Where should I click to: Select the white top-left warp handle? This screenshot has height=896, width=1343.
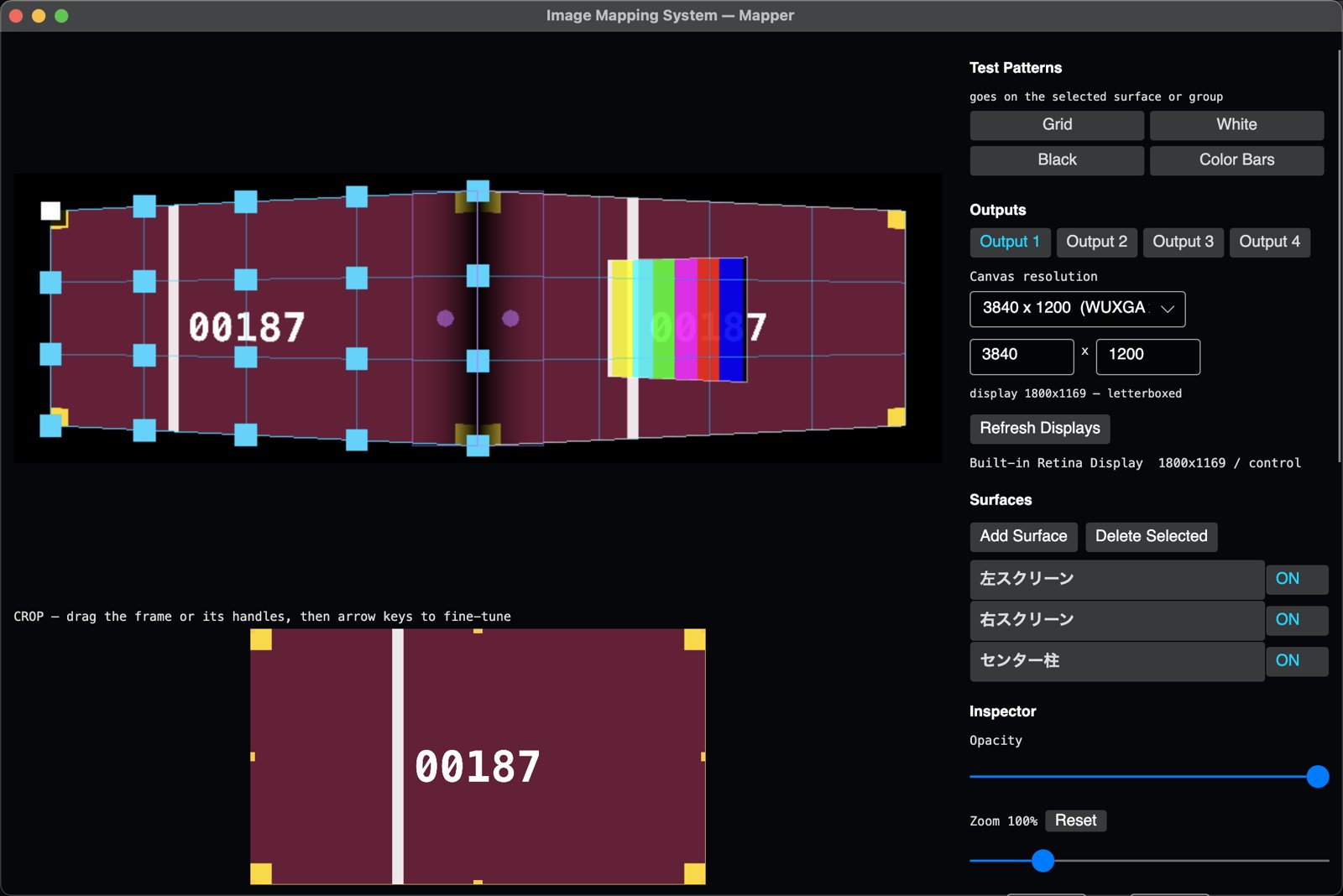pos(50,211)
